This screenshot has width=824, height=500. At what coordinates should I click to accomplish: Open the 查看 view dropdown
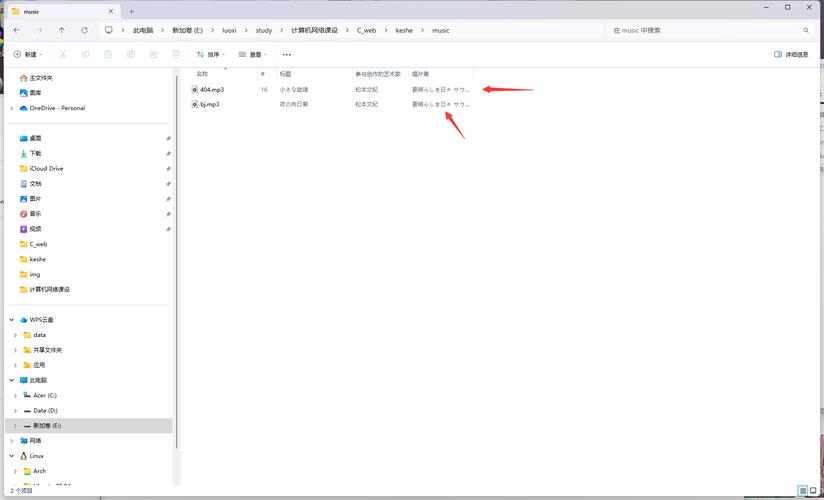pos(253,54)
